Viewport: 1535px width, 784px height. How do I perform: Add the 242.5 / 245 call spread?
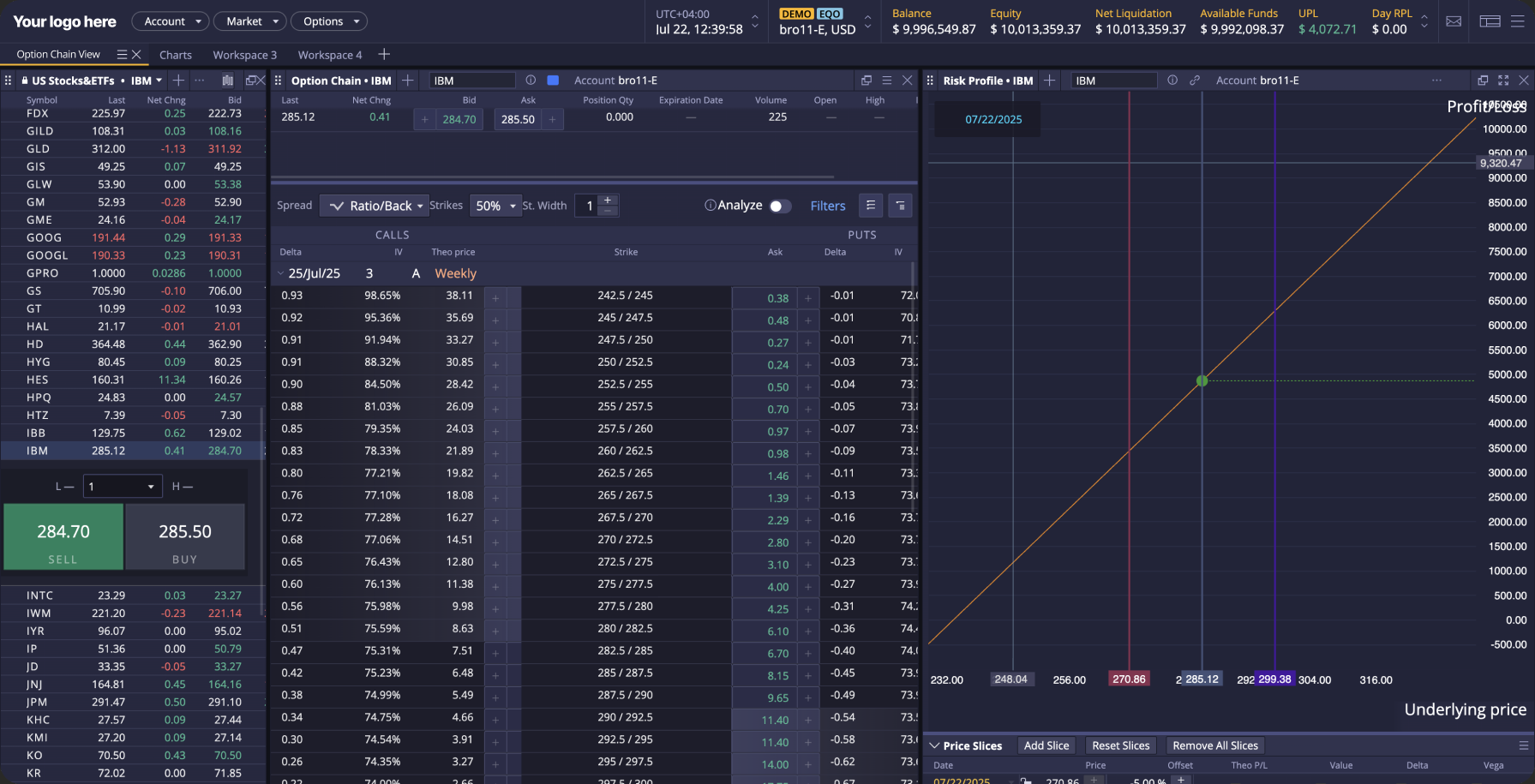click(x=495, y=297)
